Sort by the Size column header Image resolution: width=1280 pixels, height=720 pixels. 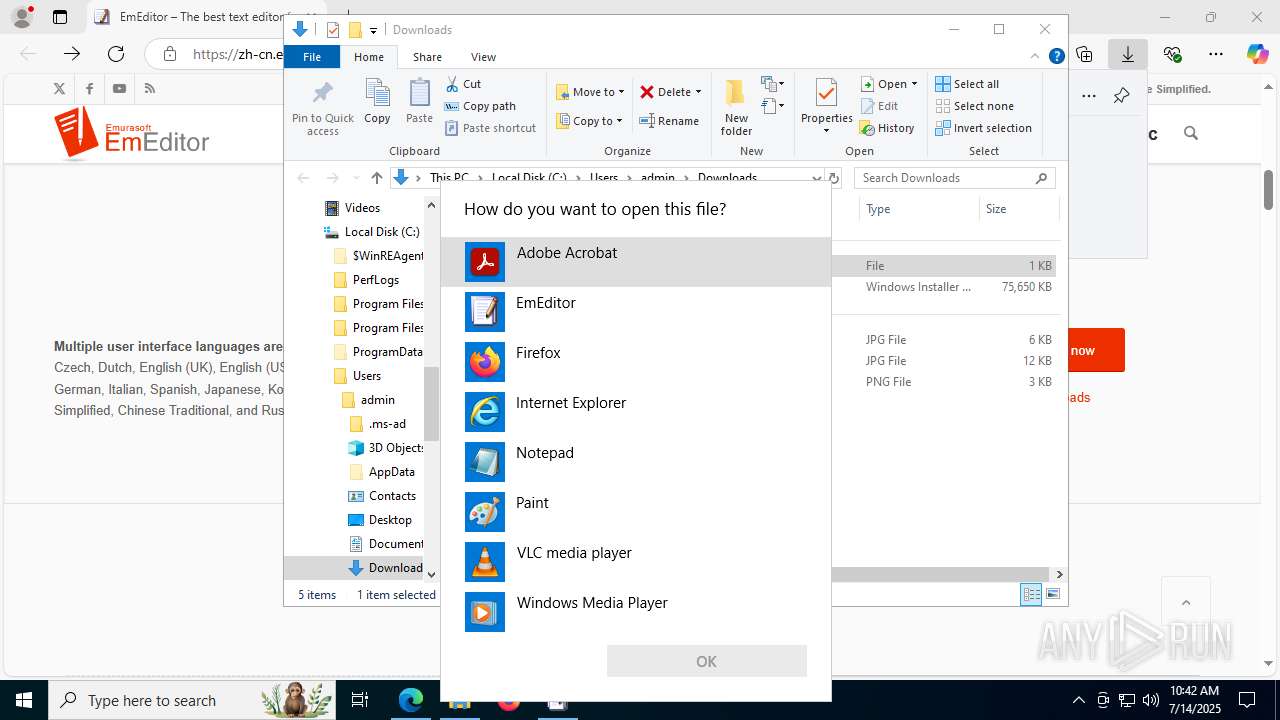[x=1017, y=209]
